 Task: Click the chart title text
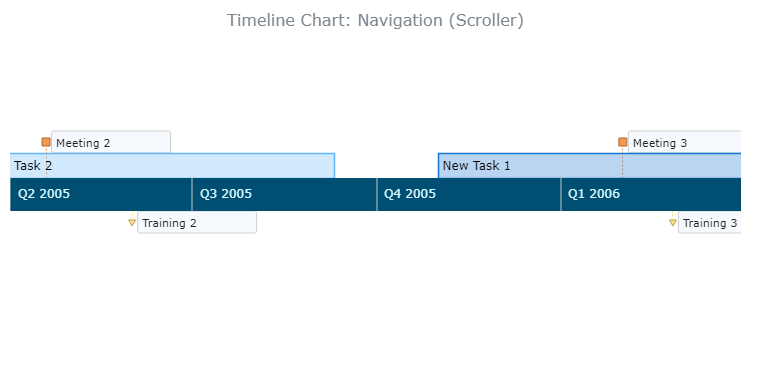375,20
